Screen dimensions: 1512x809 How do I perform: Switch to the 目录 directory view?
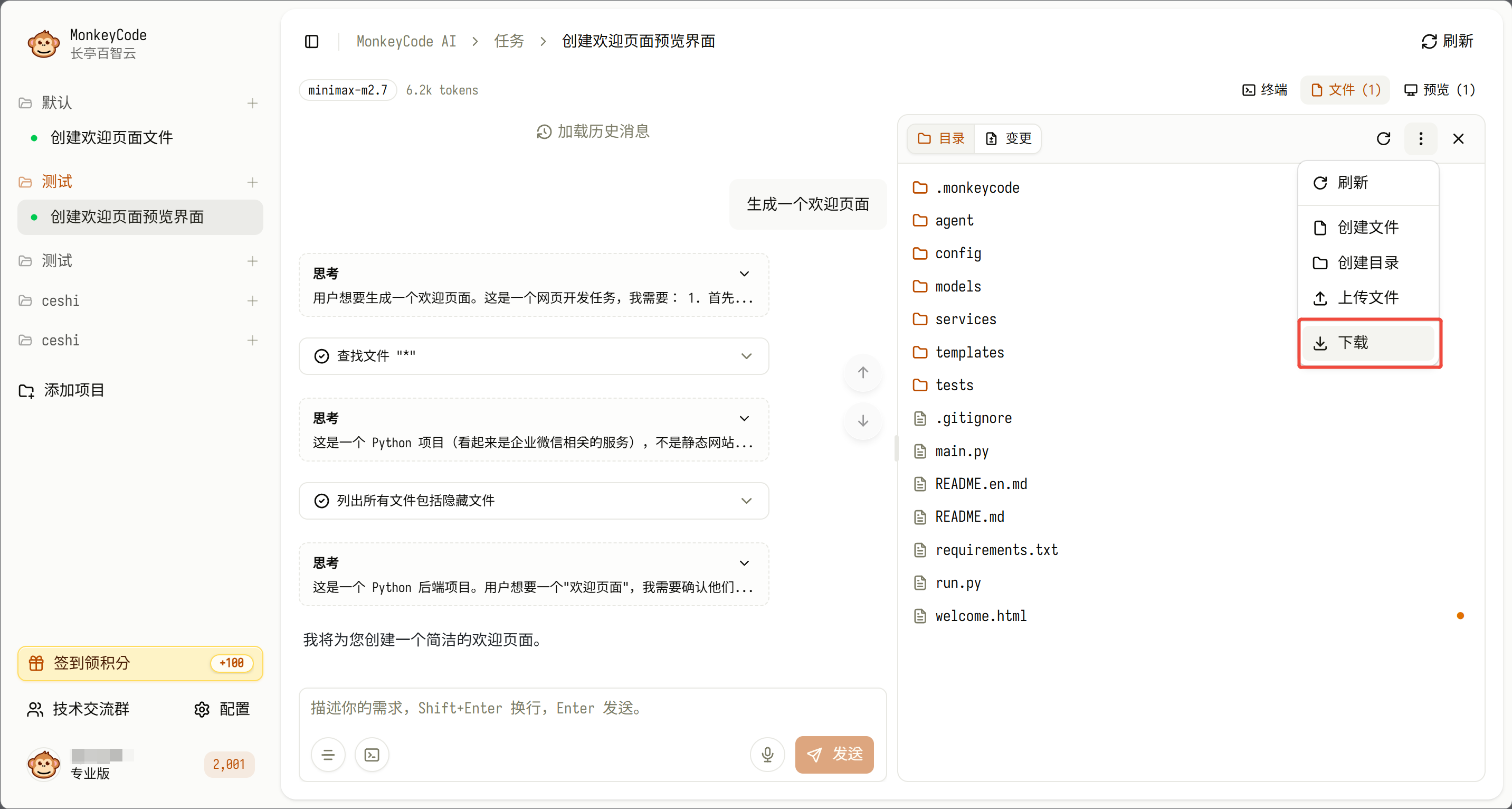pyautogui.click(x=941, y=139)
